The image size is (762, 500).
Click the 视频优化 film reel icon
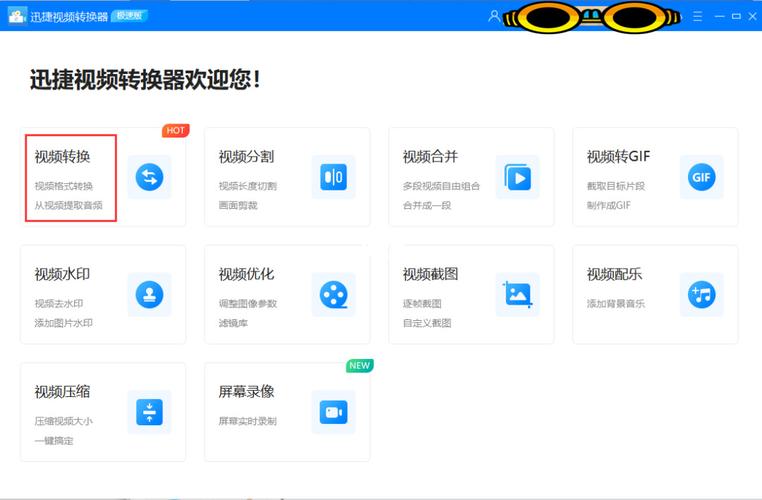[x=334, y=295]
